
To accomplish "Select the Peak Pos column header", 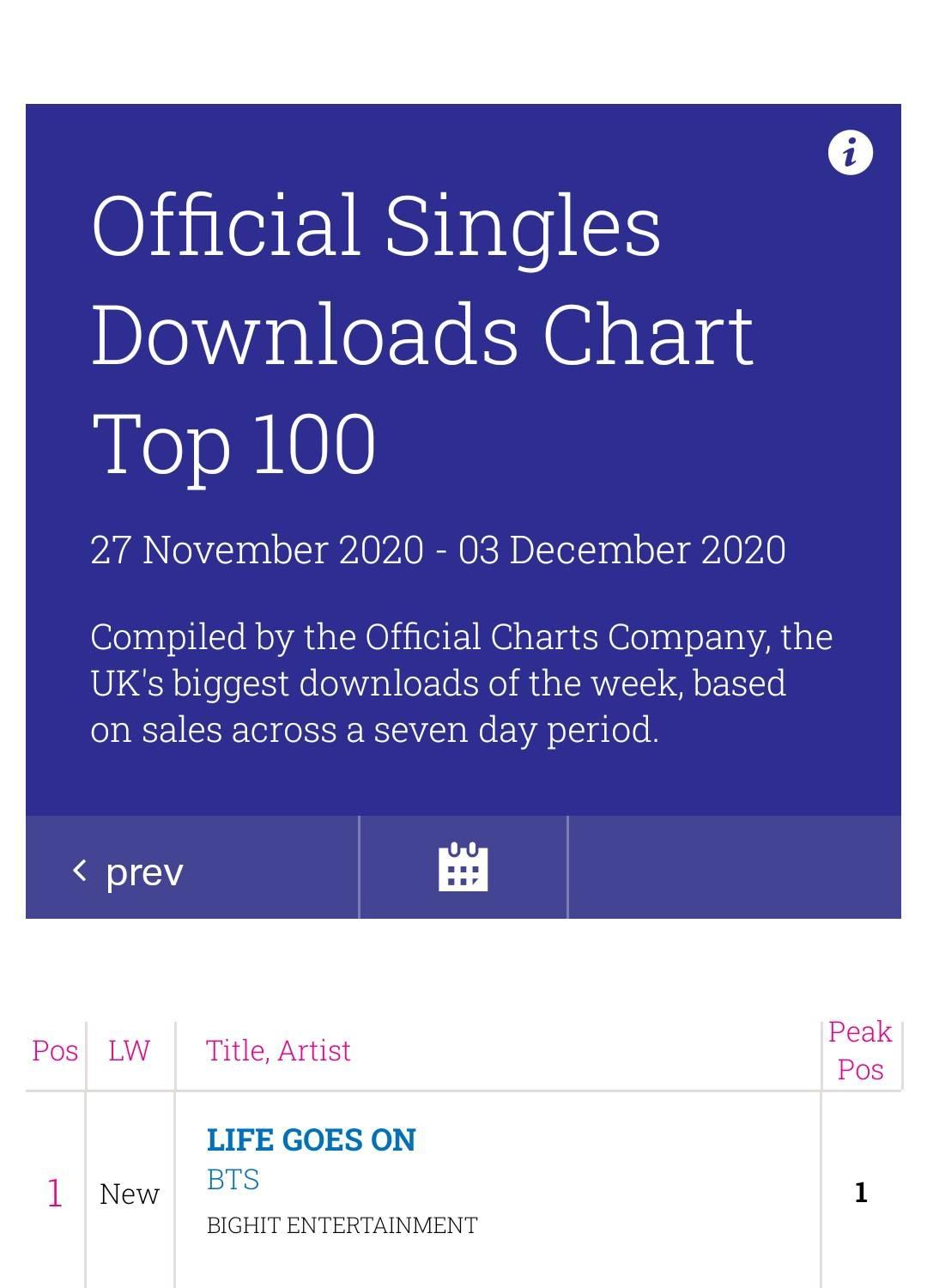I will pyautogui.click(x=860, y=1050).
